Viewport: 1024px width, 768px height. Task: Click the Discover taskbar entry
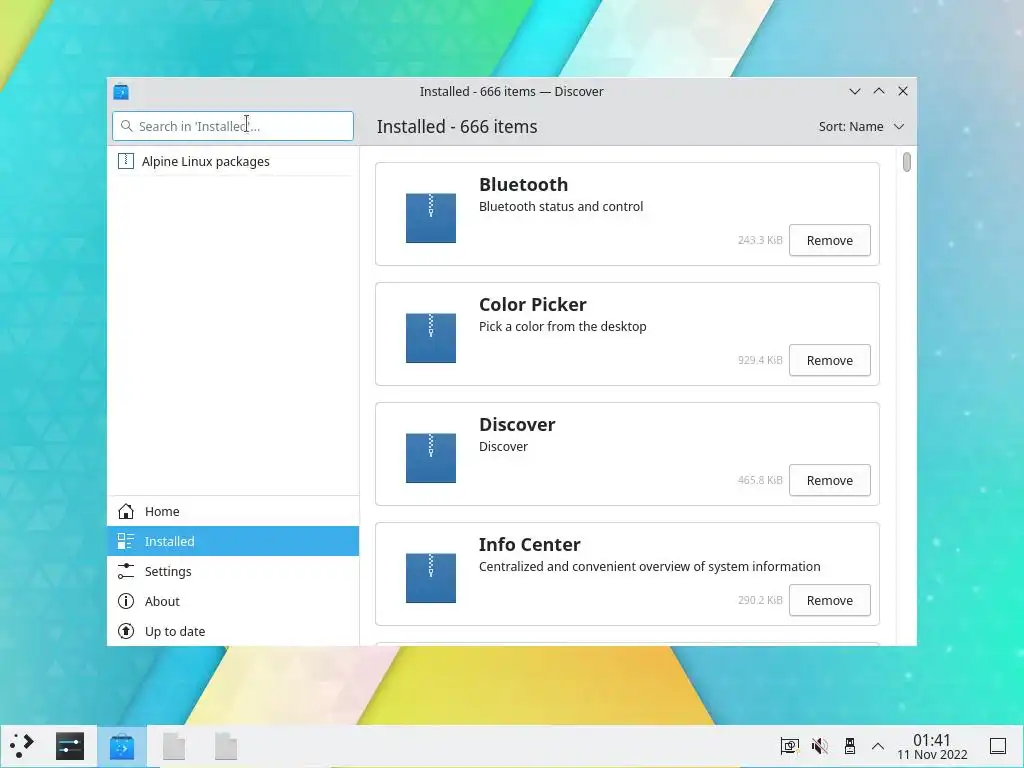[121, 746]
